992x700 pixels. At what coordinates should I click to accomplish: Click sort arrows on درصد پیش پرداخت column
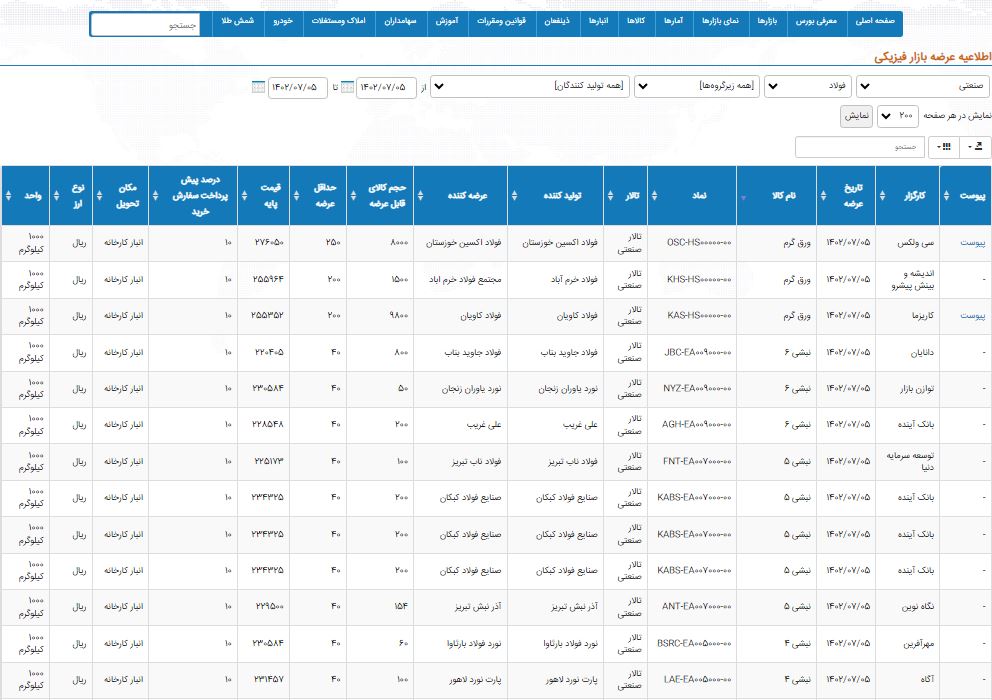tap(155, 196)
